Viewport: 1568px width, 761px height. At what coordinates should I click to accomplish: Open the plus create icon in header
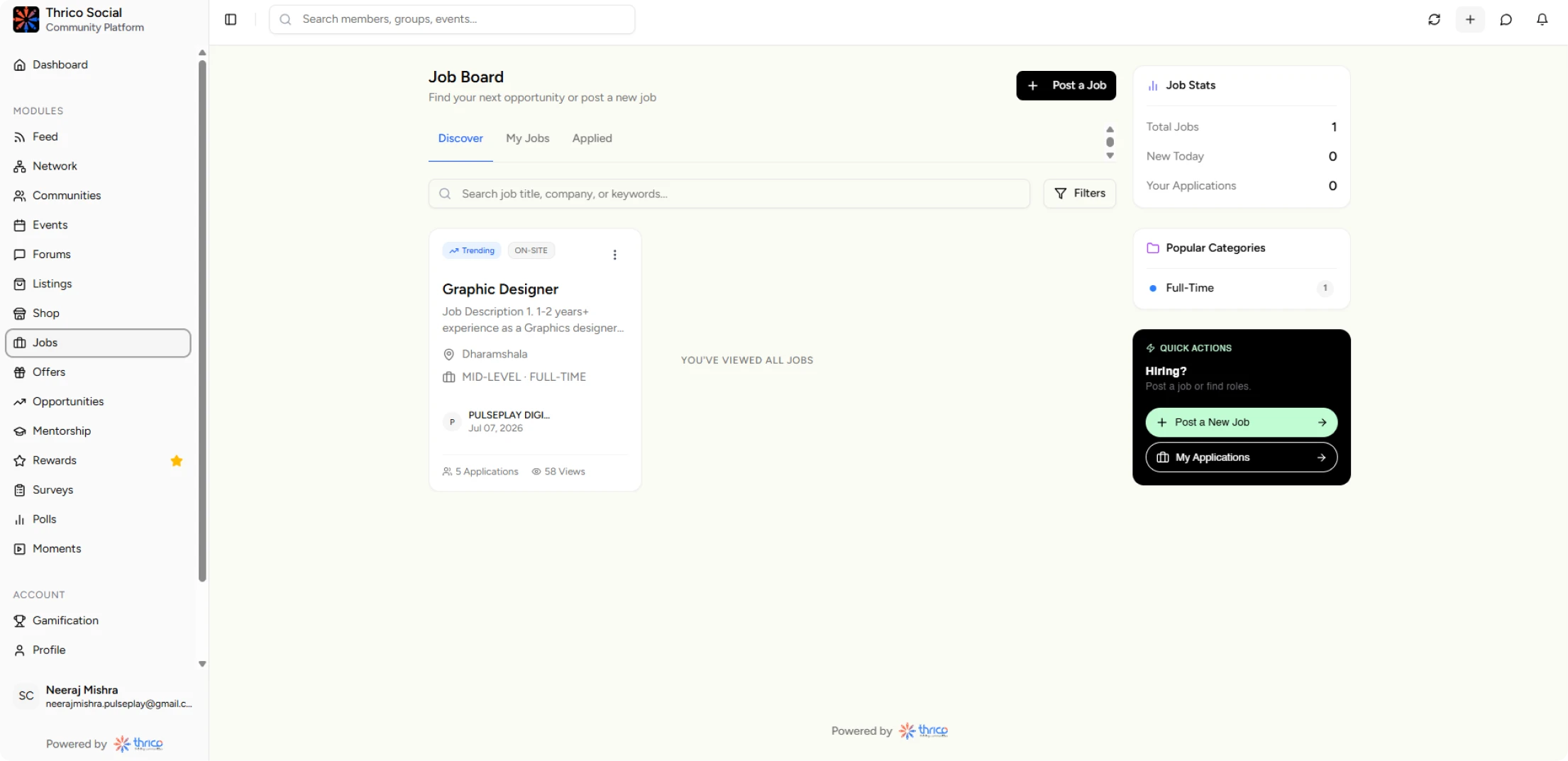click(x=1470, y=19)
